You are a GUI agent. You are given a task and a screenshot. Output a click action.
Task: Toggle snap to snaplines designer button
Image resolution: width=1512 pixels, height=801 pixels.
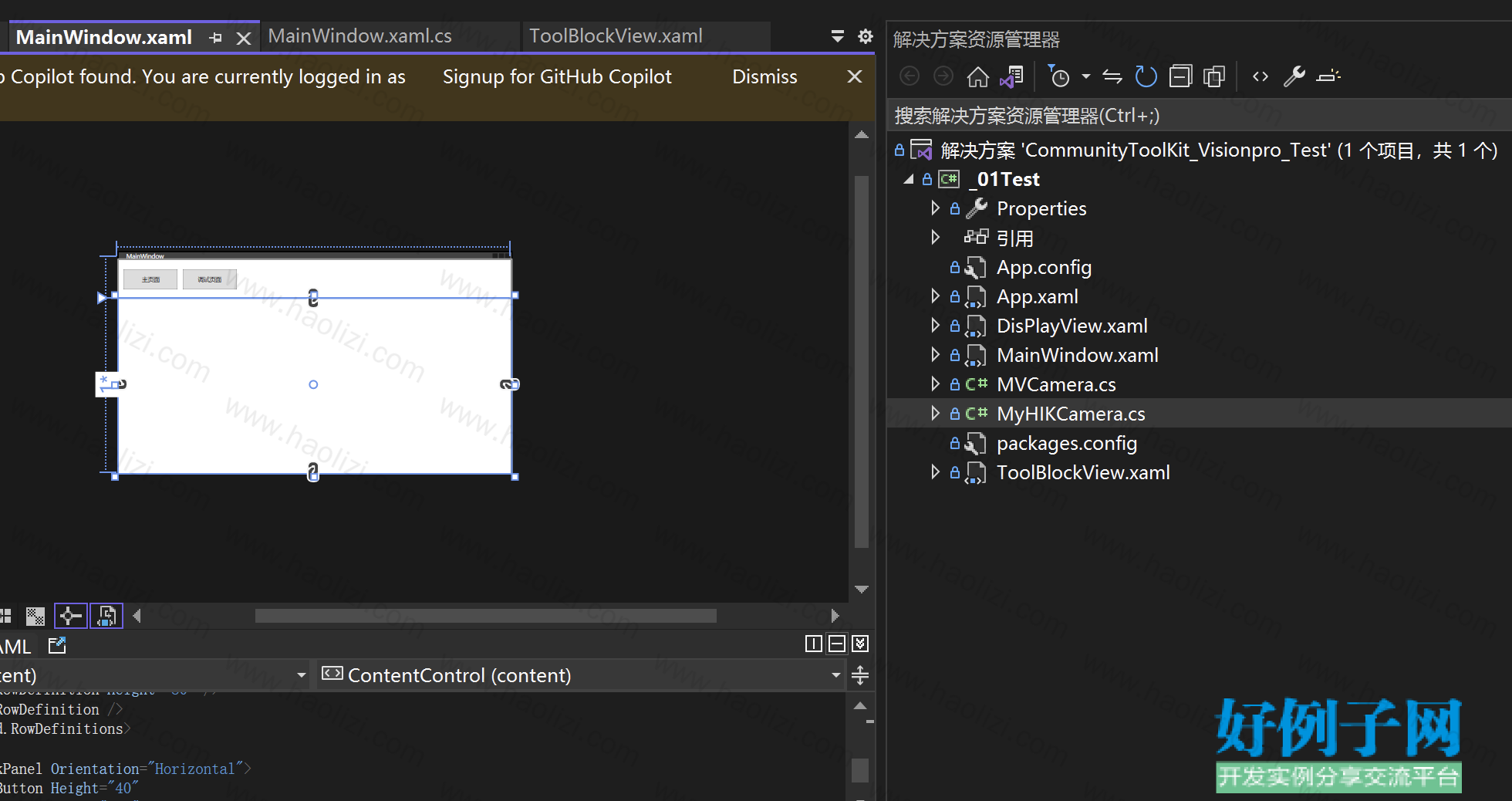(x=71, y=616)
